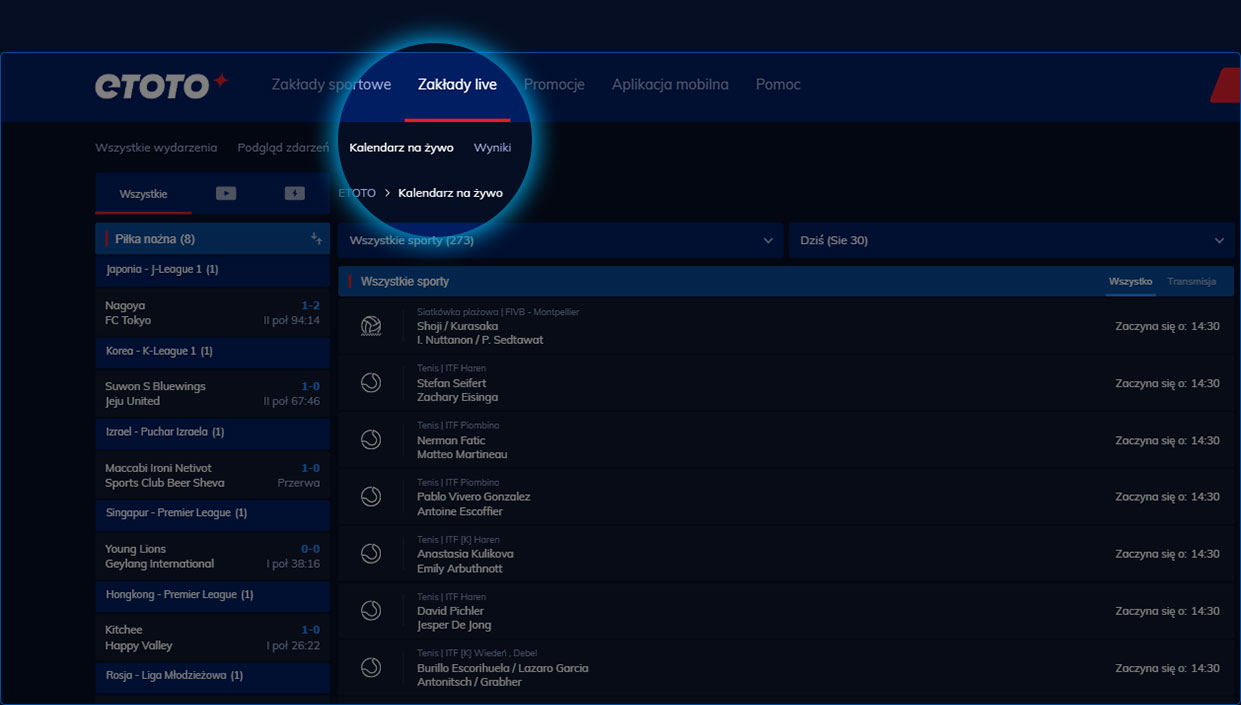The width and height of the screenshot is (1241, 705).
Task: Click 0-0 score for Young Lions
Action: pos(310,549)
